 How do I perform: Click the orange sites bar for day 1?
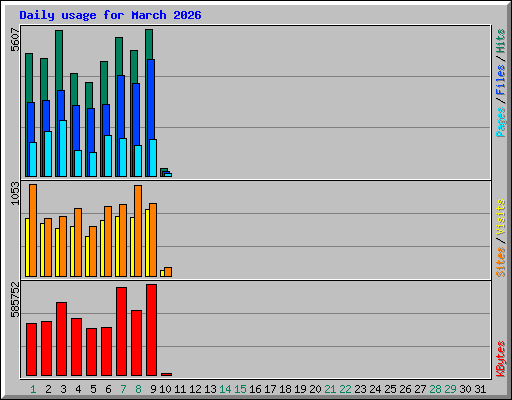(33, 230)
